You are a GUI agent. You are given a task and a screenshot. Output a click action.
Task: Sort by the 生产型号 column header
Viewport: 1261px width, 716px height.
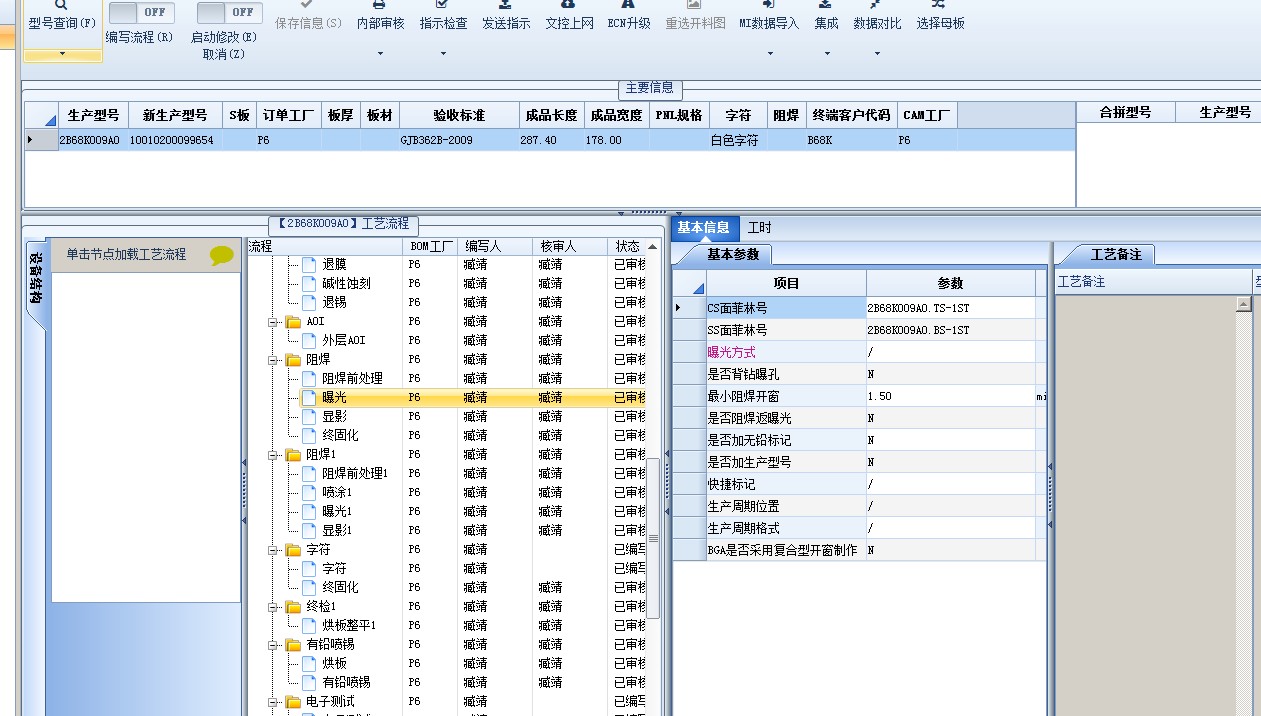click(x=93, y=115)
